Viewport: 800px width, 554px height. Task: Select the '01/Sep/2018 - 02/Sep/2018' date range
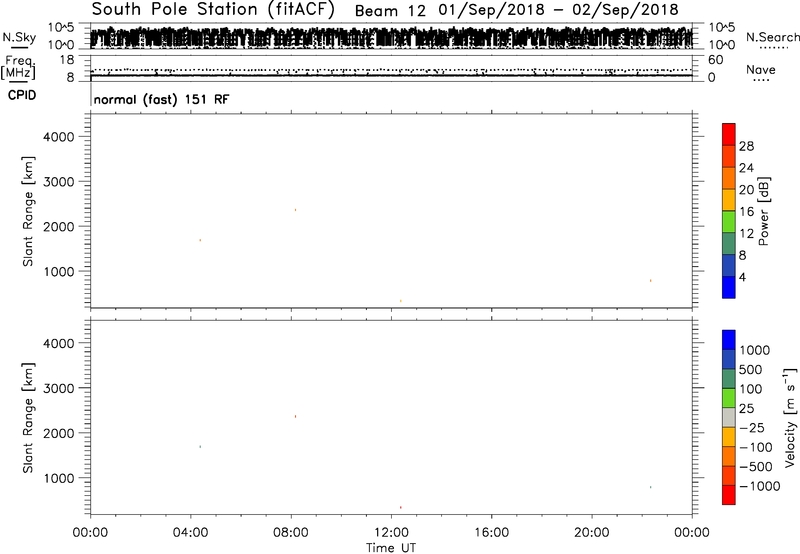(x=558, y=10)
